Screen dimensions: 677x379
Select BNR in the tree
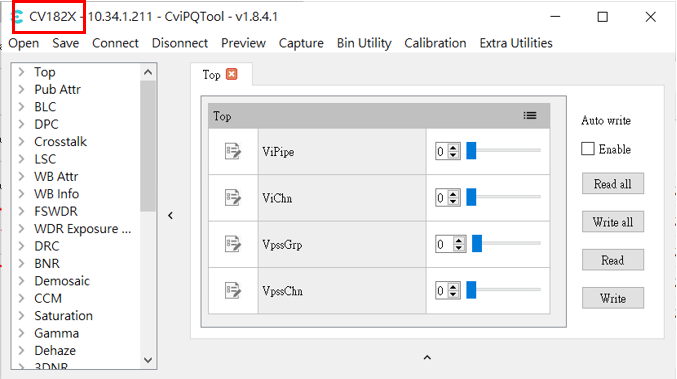coord(47,263)
